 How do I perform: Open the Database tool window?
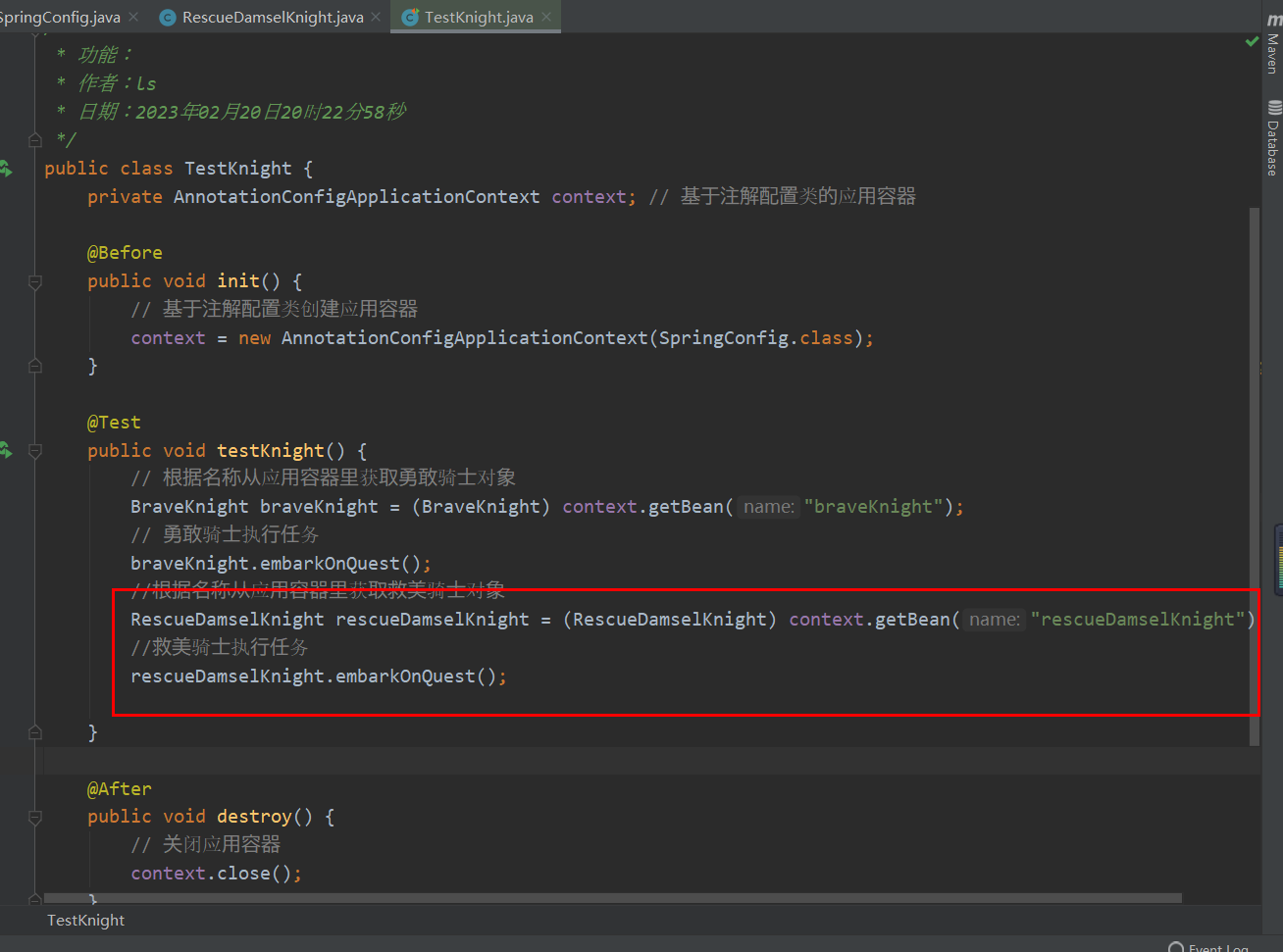click(x=1273, y=138)
